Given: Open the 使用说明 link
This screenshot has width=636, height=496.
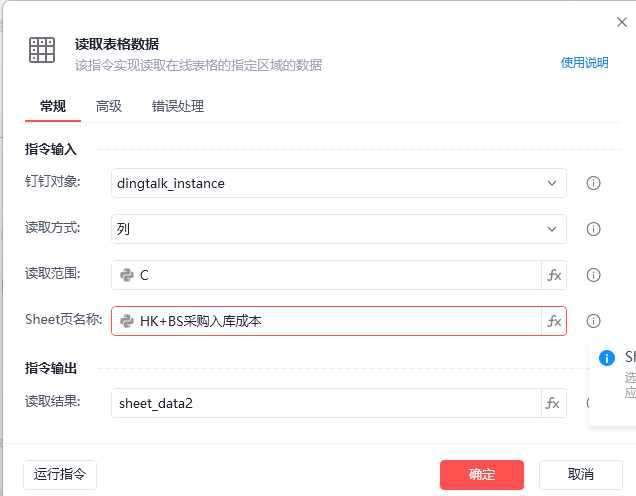Looking at the screenshot, I should [584, 63].
